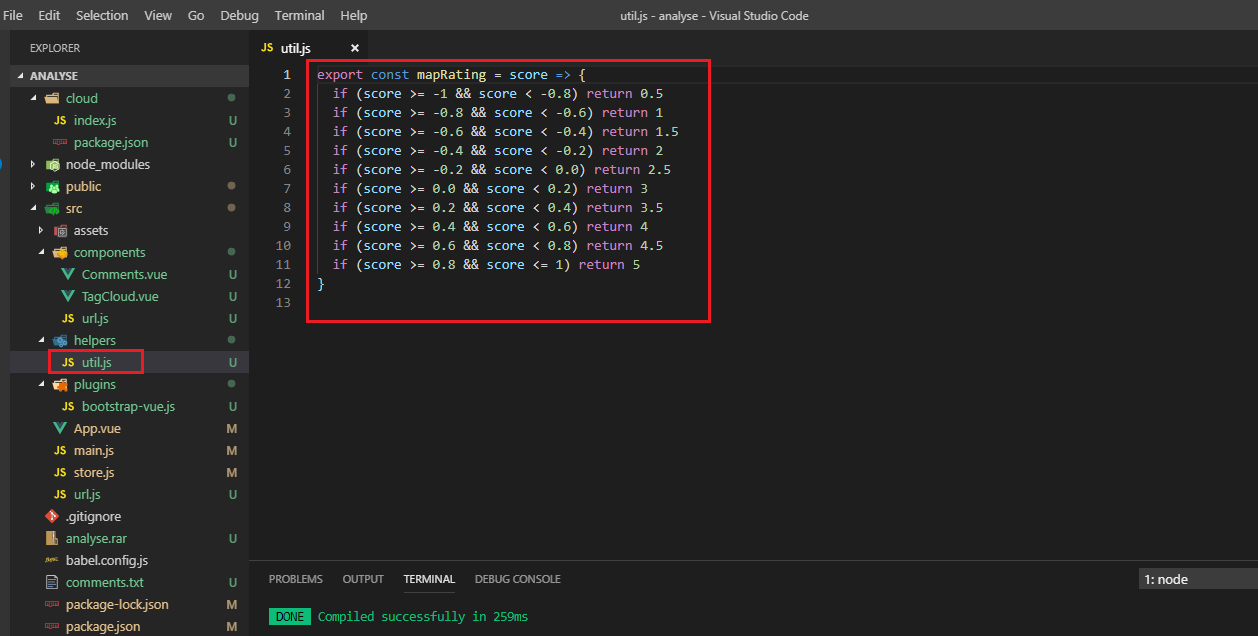Select the TERMINAL panel tab

click(429, 579)
